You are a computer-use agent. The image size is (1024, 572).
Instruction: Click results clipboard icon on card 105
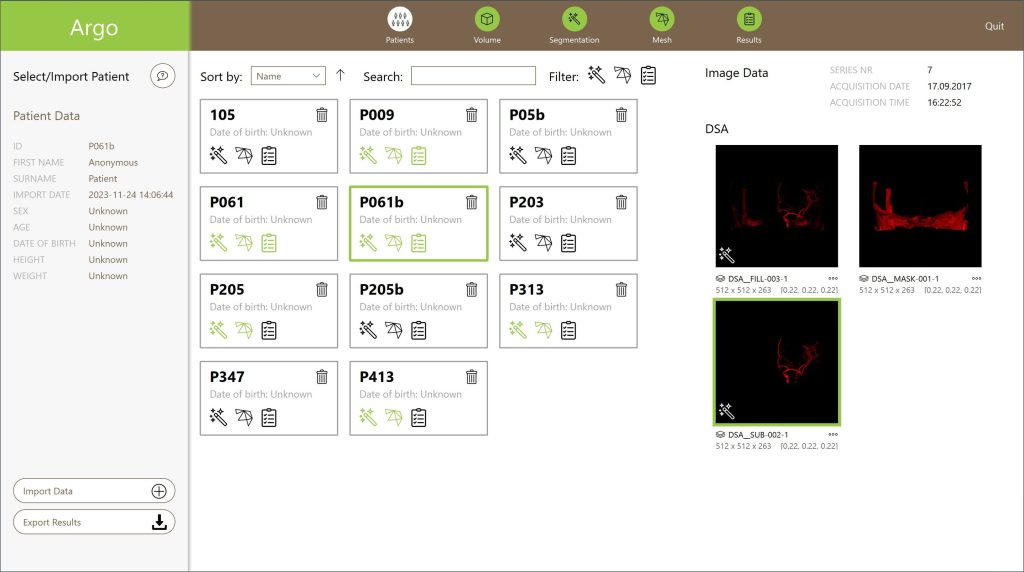(269, 155)
